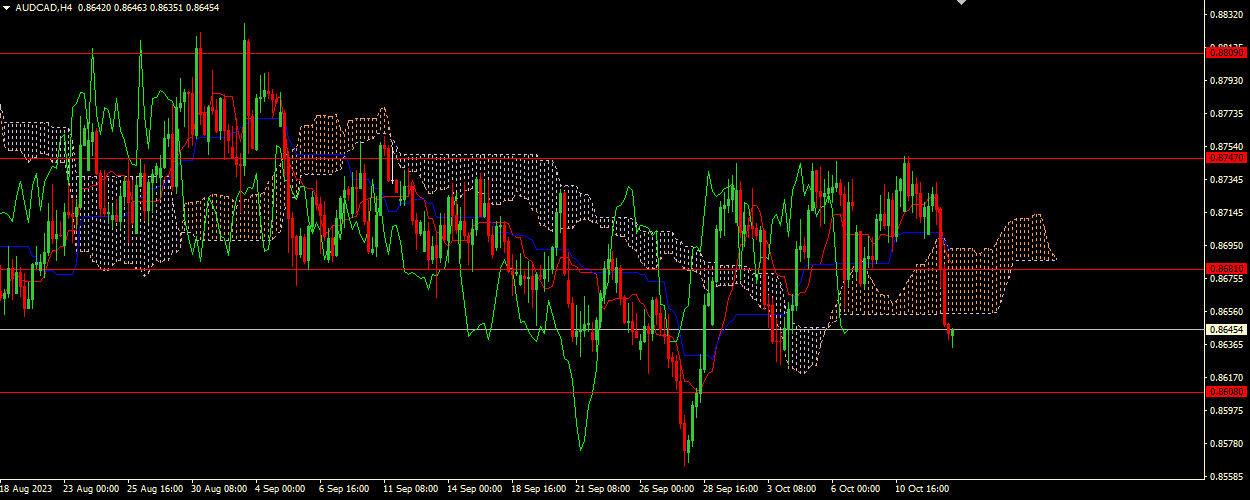Click the 18 Sep 16:00 time label
The width and height of the screenshot is (1250, 500).
tap(539, 489)
